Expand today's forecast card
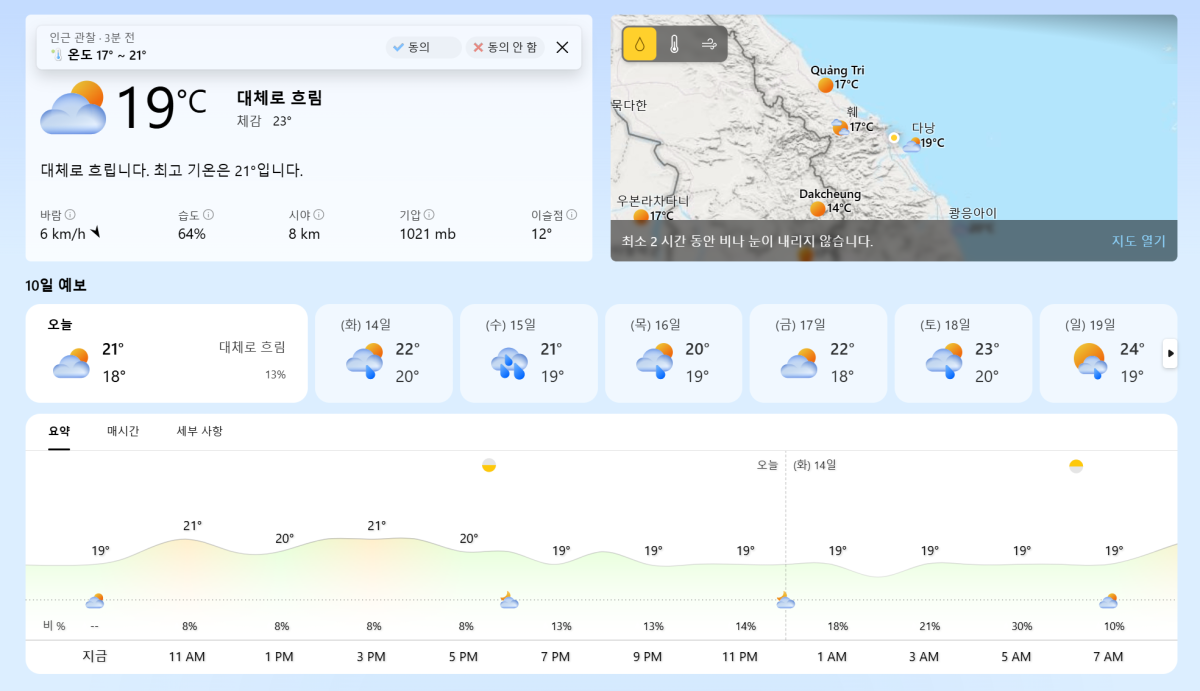 166,353
